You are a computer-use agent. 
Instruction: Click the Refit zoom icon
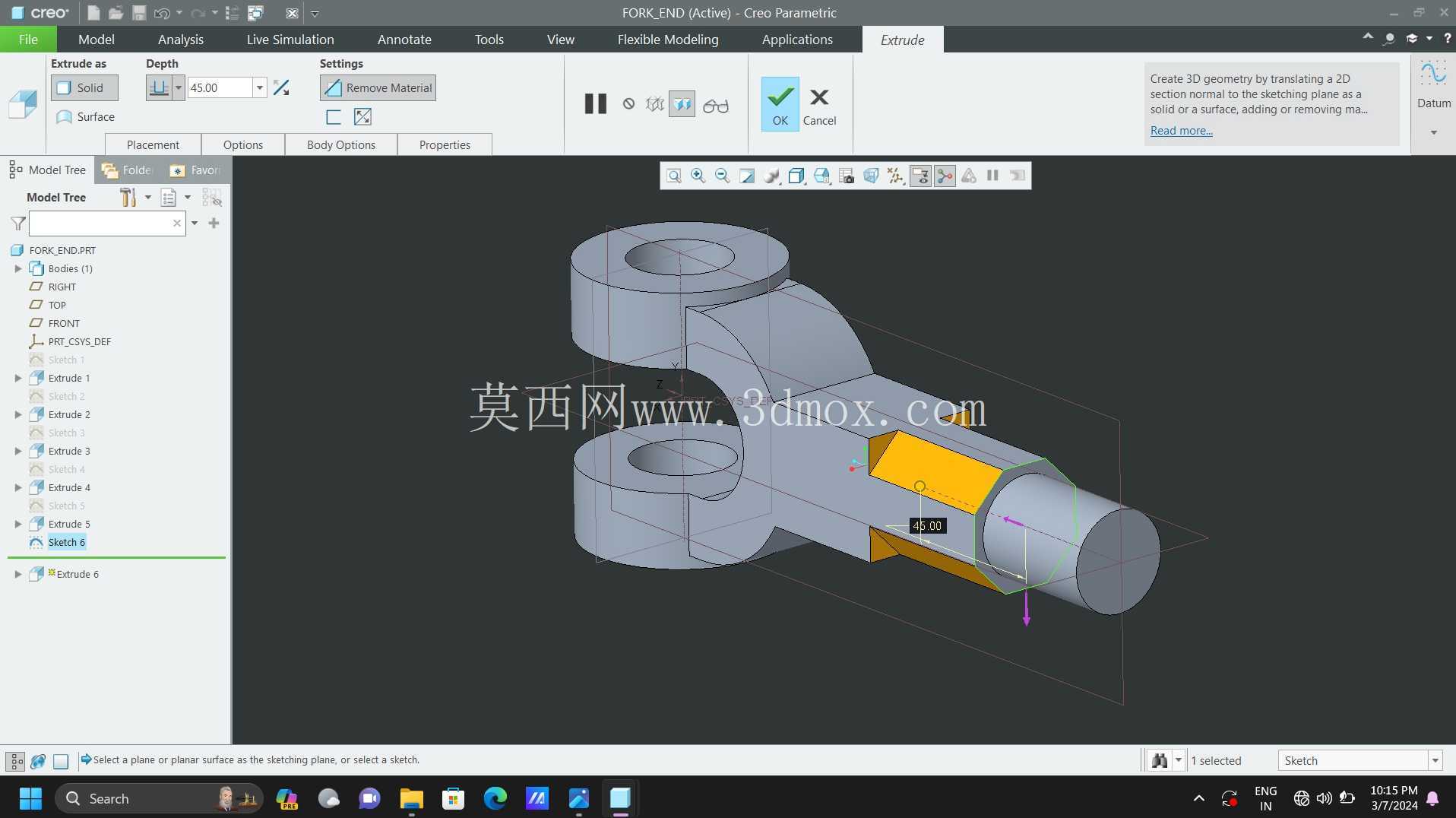tap(673, 176)
